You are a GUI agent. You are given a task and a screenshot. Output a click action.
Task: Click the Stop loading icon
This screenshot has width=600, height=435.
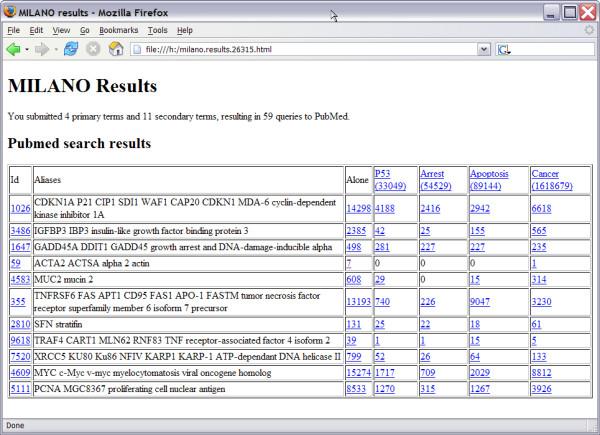point(93,49)
